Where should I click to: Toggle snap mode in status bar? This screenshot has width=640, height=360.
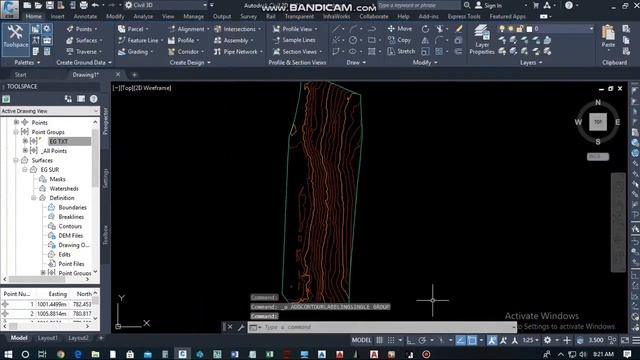click(x=391, y=340)
